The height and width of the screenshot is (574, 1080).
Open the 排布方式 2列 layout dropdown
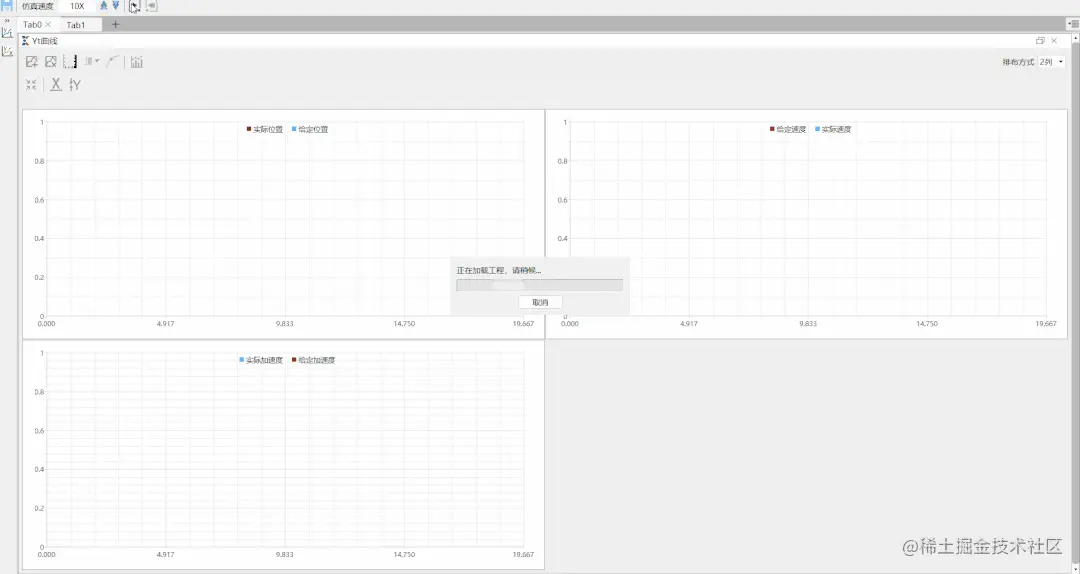tap(1052, 62)
